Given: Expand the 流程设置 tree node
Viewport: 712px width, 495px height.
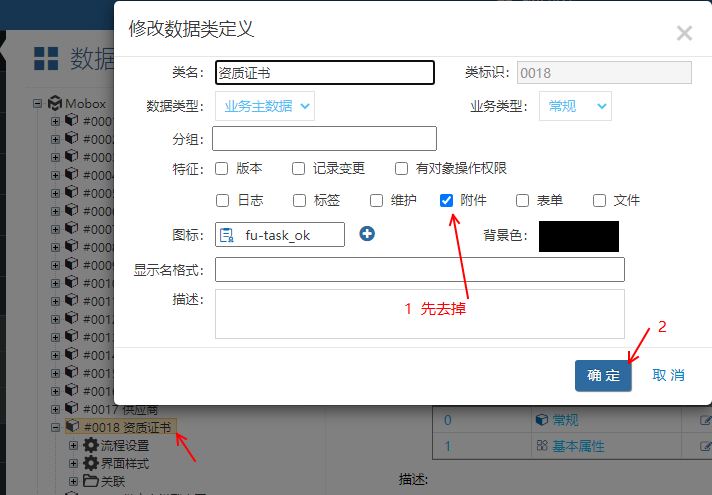Looking at the screenshot, I should [x=73, y=445].
